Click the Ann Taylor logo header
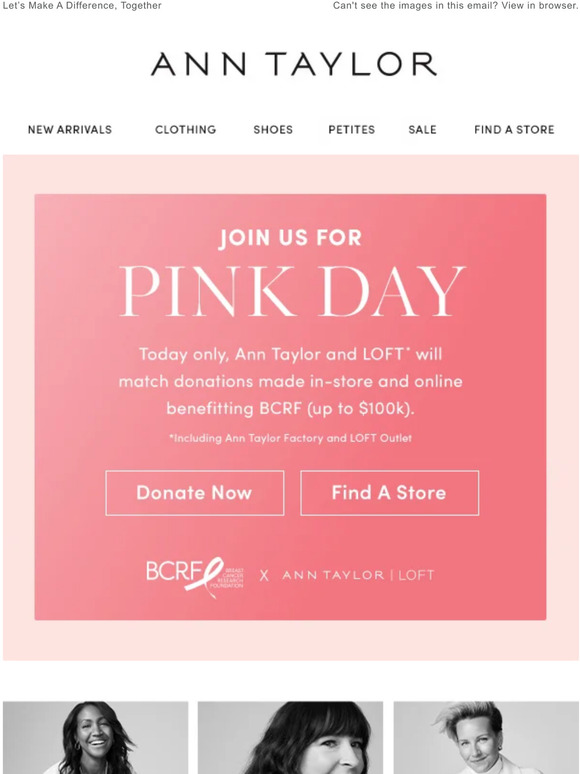The width and height of the screenshot is (580, 774). pos(293,64)
